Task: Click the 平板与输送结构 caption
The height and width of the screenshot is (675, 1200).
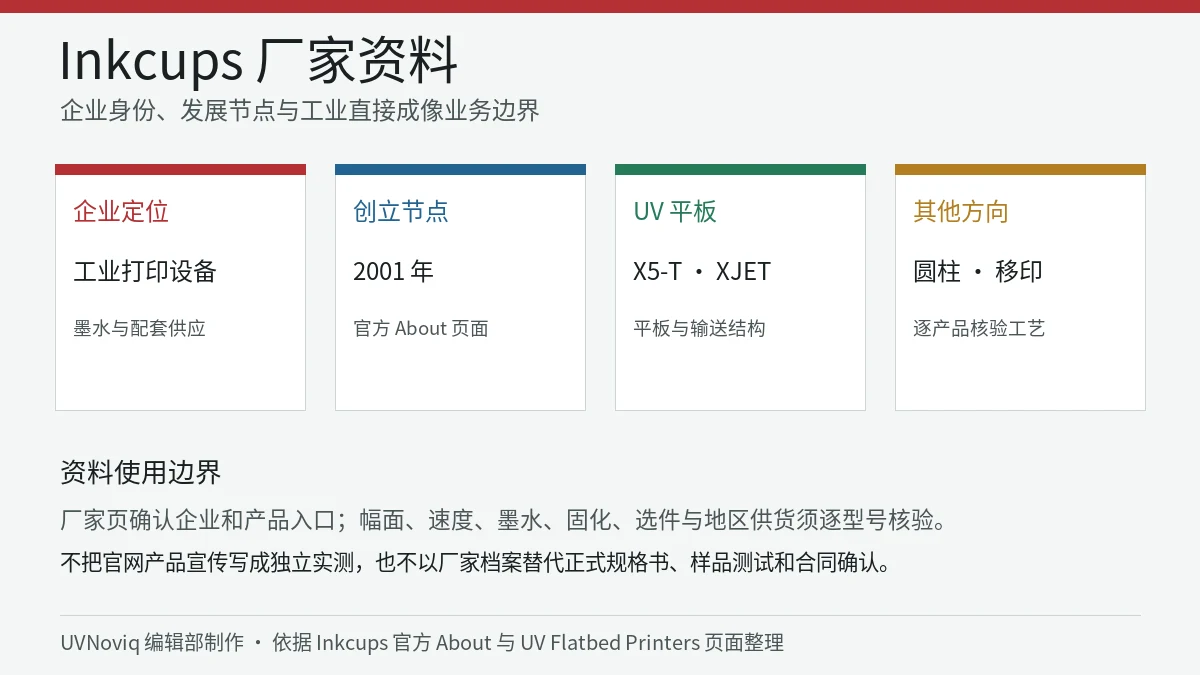Action: click(x=699, y=328)
